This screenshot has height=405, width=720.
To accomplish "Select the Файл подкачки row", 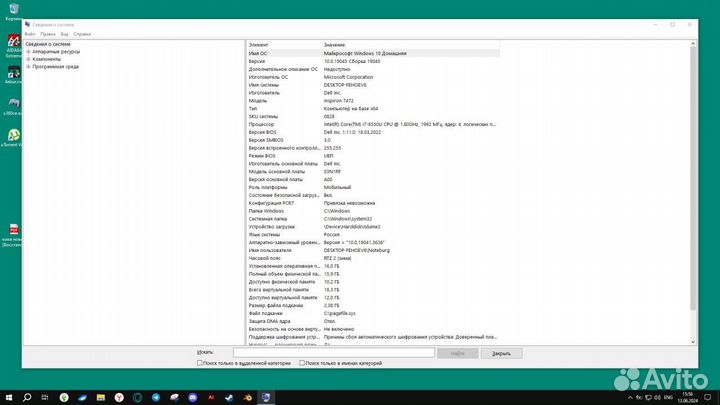I will click(x=373, y=313).
